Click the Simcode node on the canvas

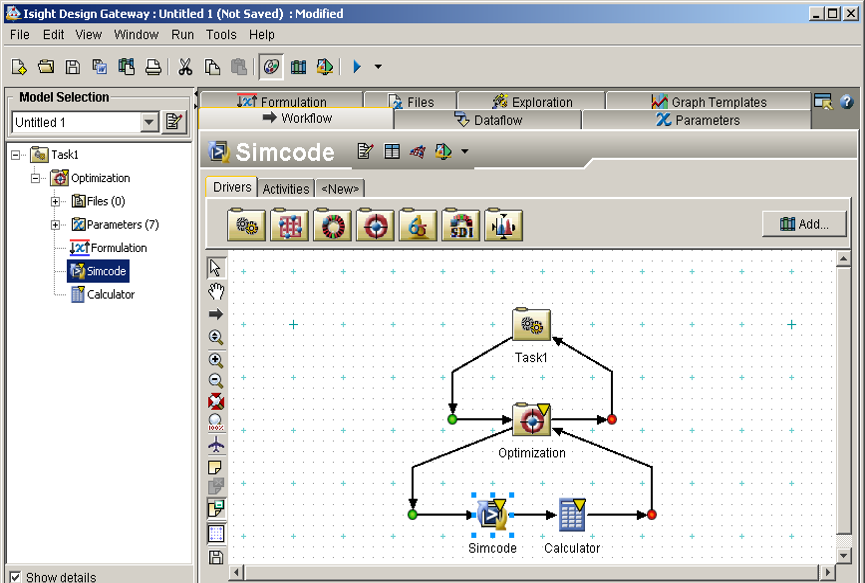click(x=492, y=515)
